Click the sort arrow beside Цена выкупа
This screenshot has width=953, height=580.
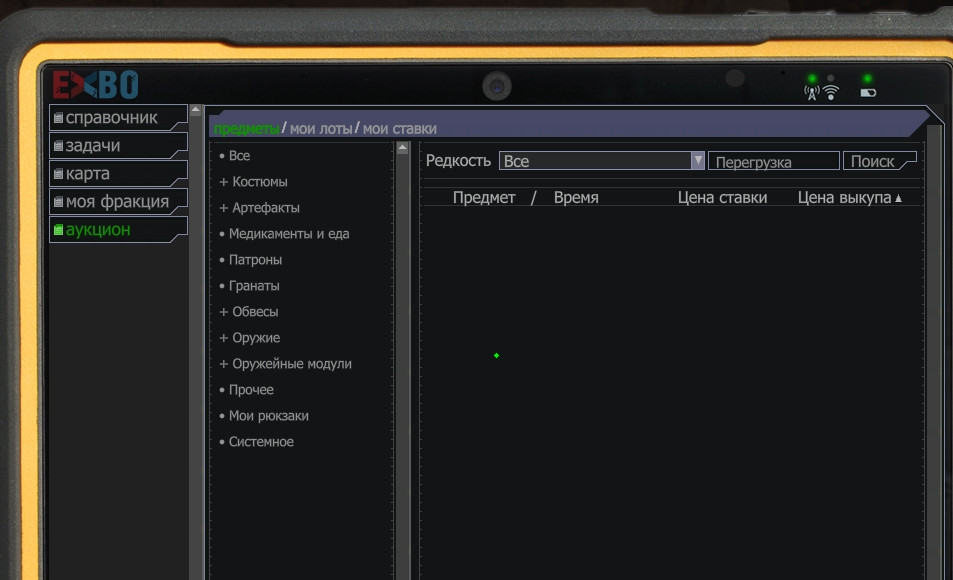pyautogui.click(x=898, y=199)
